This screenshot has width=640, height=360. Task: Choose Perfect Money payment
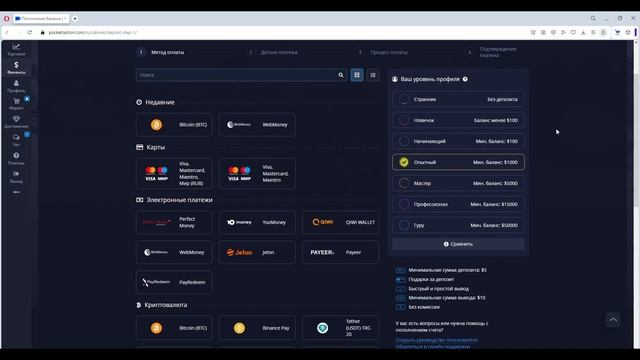(x=174, y=222)
